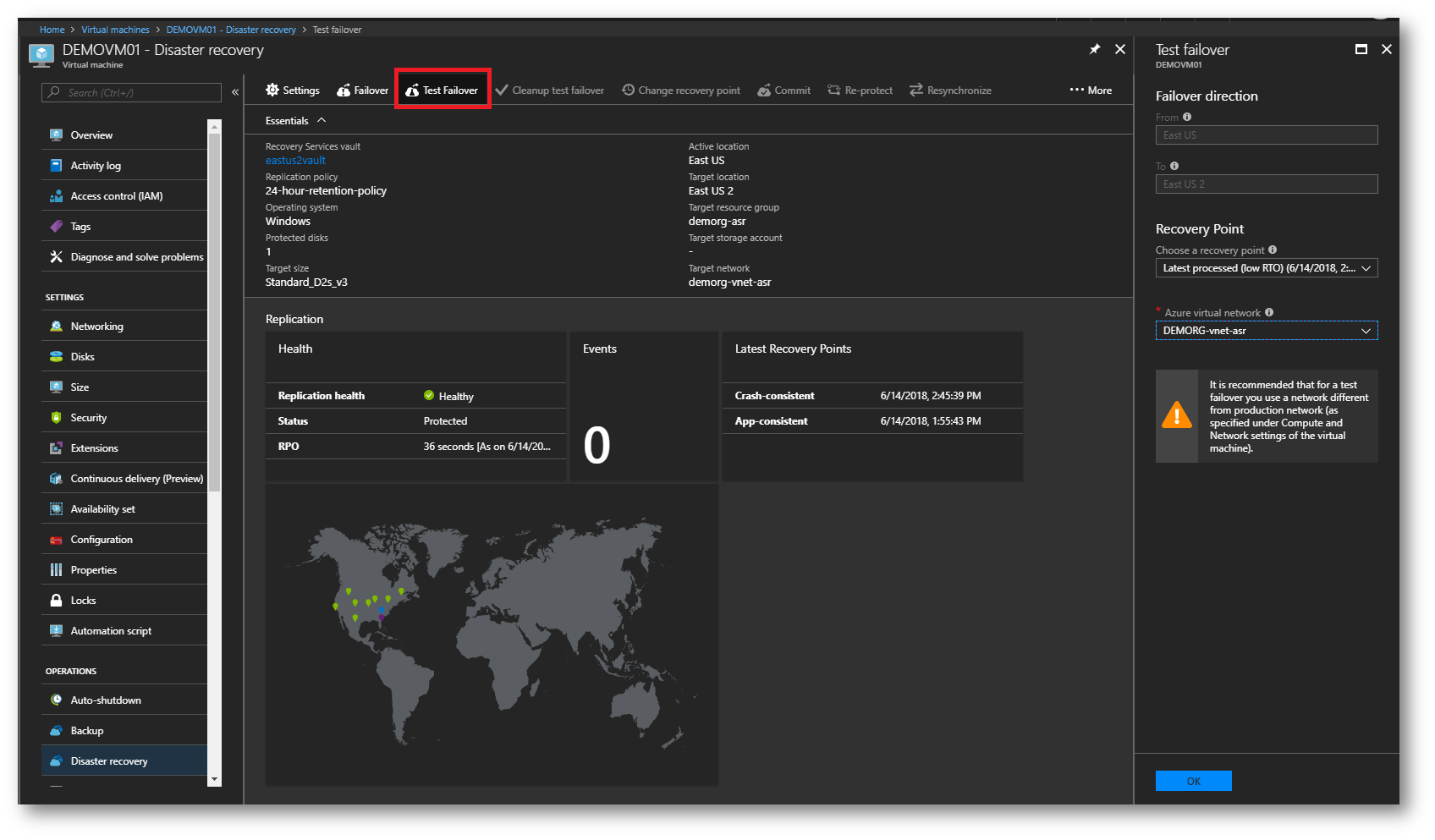Click Change recovery point
Image resolution: width=1435 pixels, height=840 pixels.
pos(681,90)
